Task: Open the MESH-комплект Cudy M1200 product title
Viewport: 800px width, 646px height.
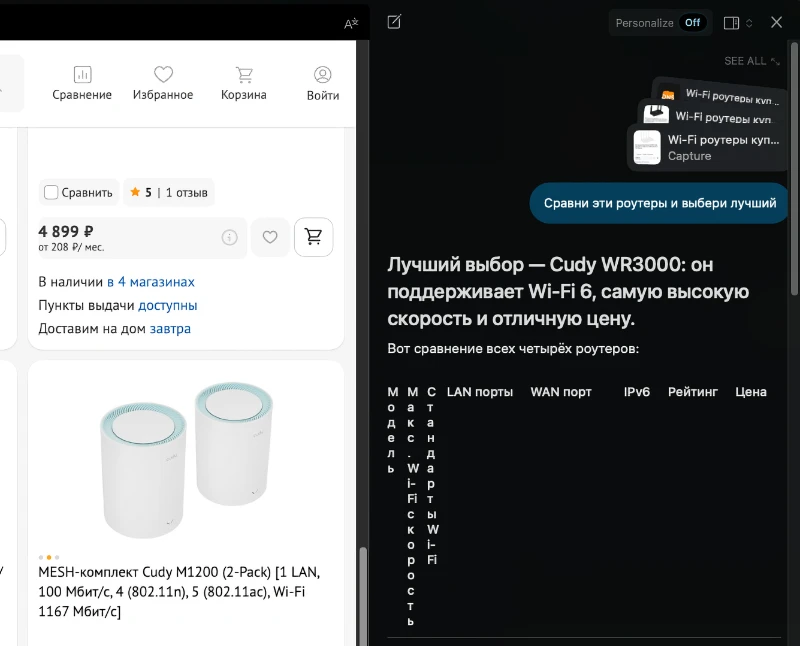Action: pos(179,591)
